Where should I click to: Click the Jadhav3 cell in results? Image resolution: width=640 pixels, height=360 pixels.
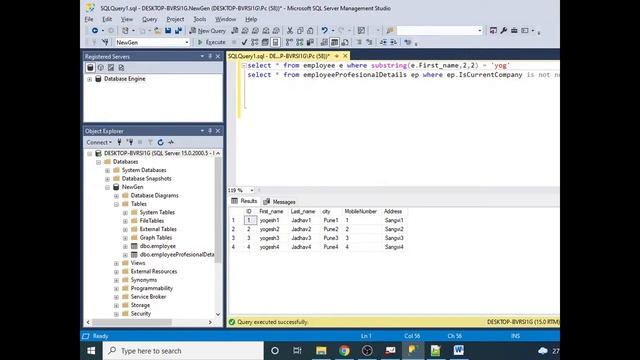301,238
